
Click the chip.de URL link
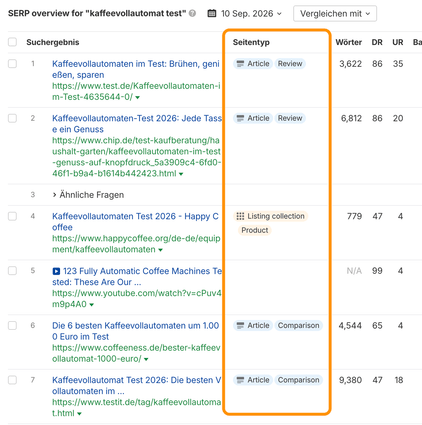click(x=136, y=157)
